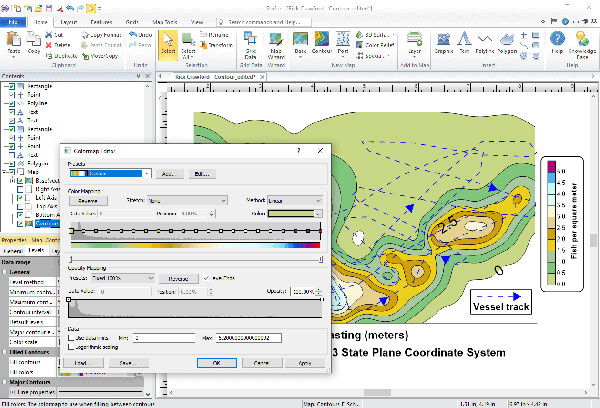Click the Save... button in the dialog
This screenshot has height=408, width=600.
(128, 363)
